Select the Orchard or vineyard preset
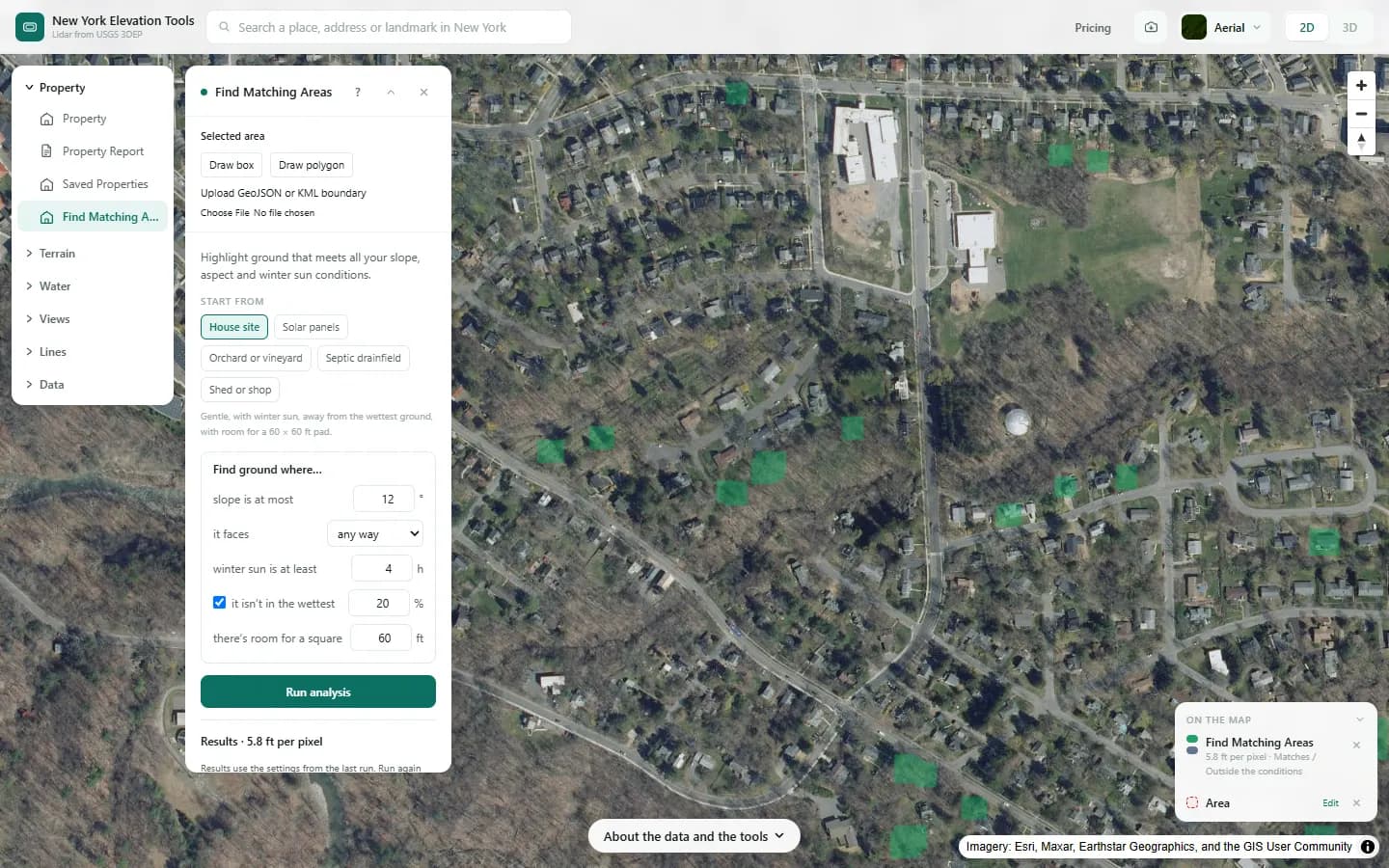The height and width of the screenshot is (868, 1389). click(256, 358)
